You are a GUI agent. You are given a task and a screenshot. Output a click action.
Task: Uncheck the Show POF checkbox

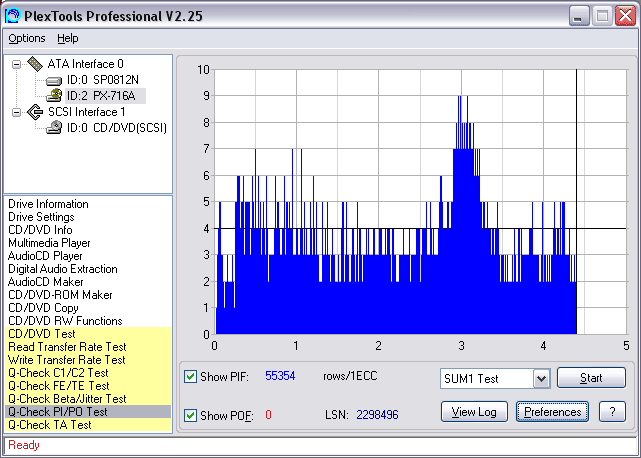(190, 415)
